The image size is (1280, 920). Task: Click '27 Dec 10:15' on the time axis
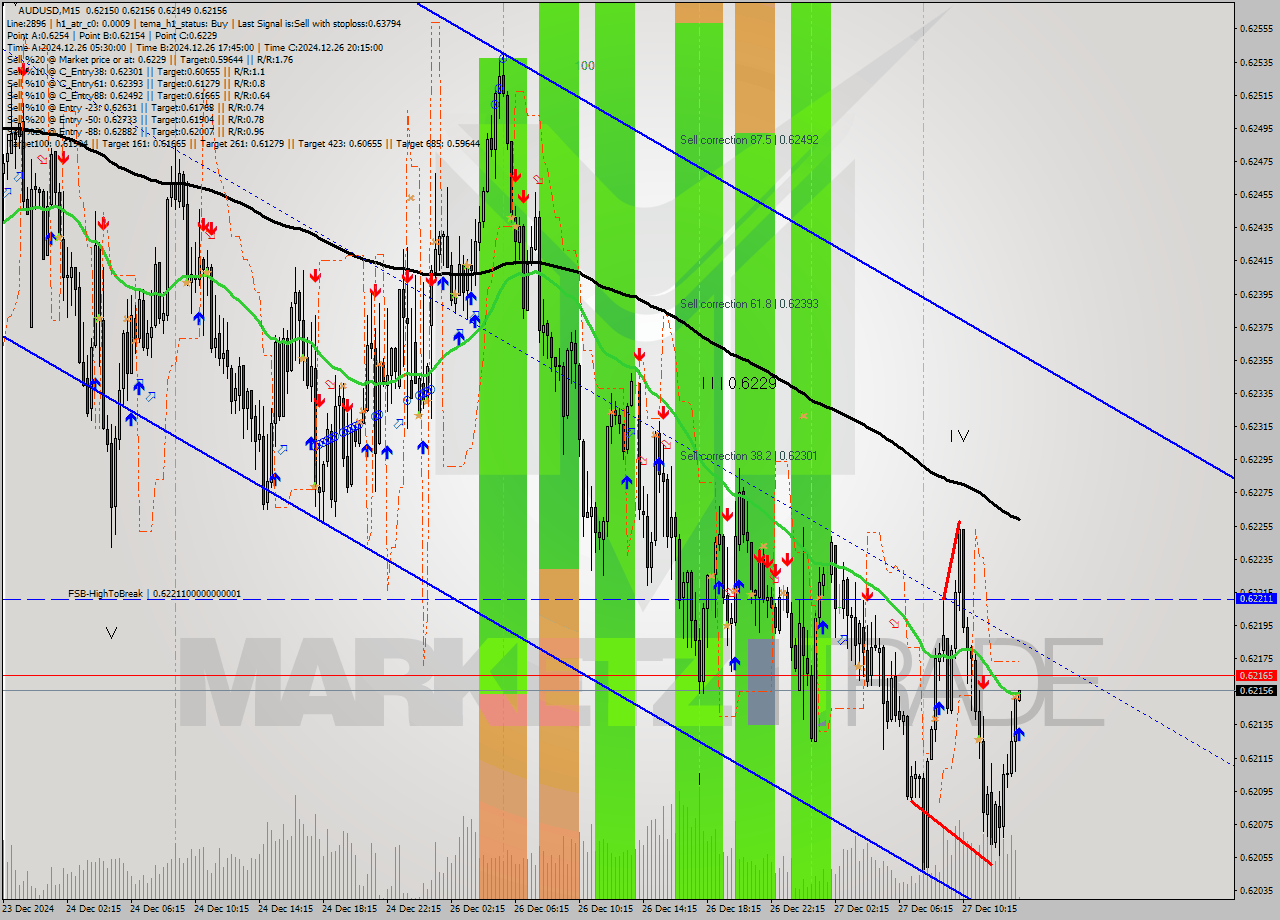point(992,909)
